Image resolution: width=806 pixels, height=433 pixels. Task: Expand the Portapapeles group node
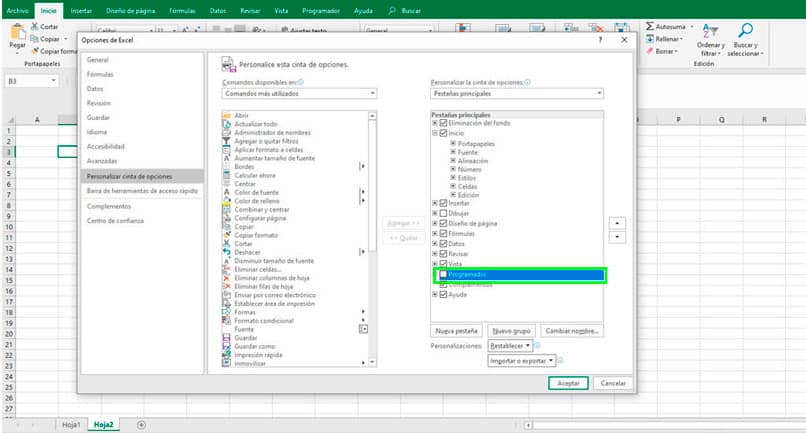coord(453,144)
